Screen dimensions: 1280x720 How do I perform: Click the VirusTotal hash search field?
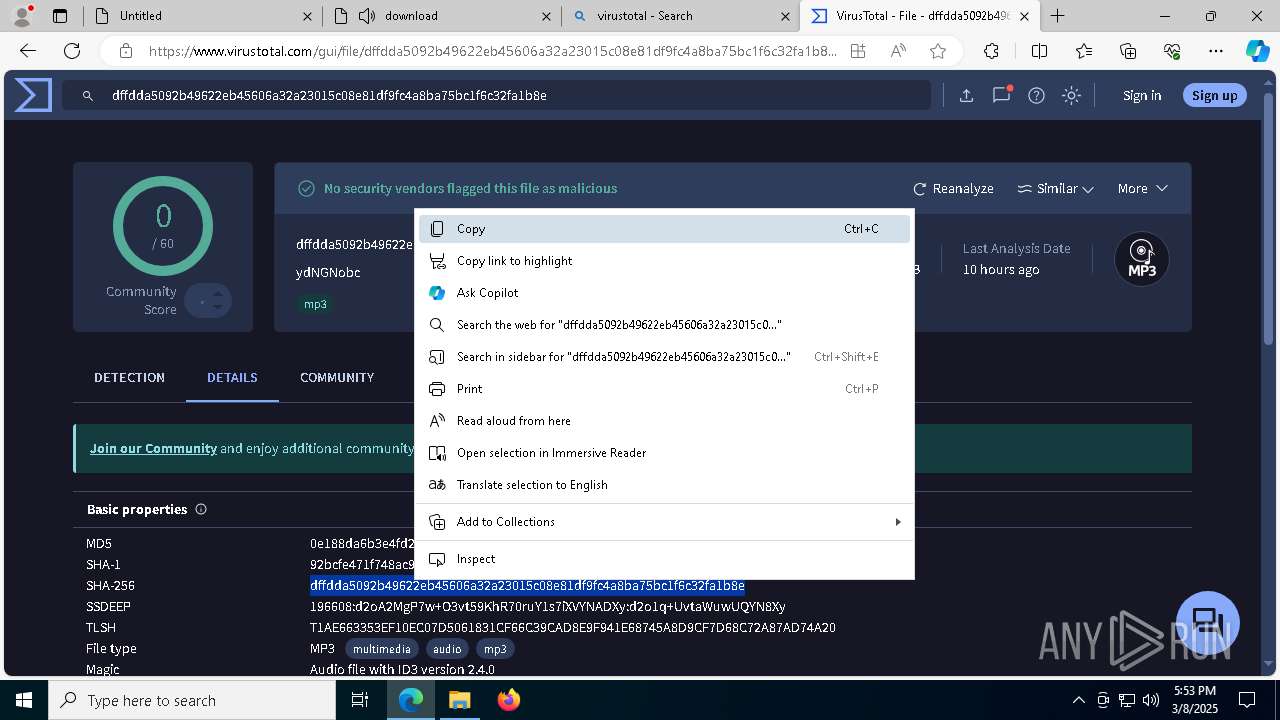coord(496,95)
